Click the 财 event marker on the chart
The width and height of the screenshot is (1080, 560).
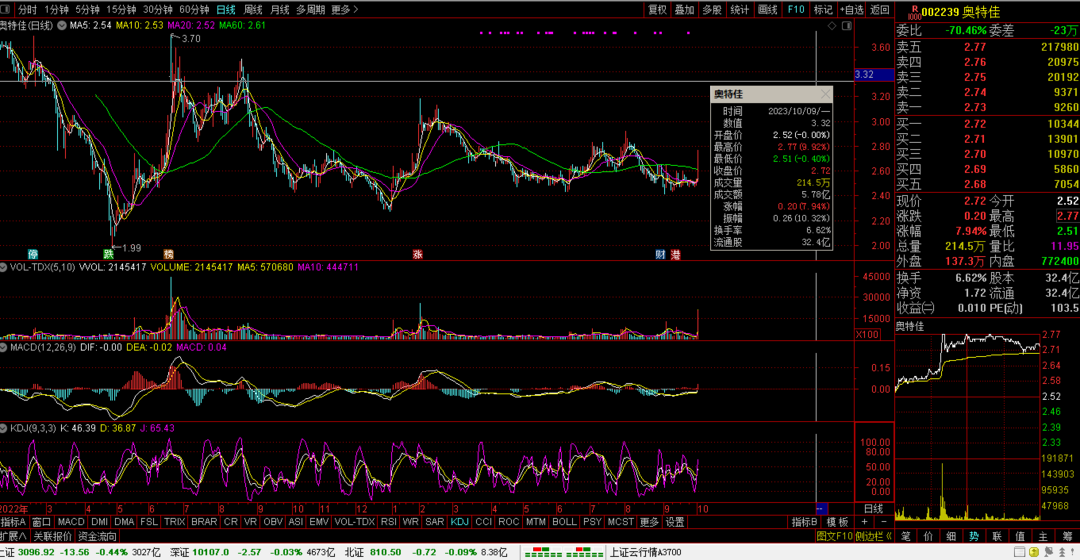pyautogui.click(x=660, y=254)
